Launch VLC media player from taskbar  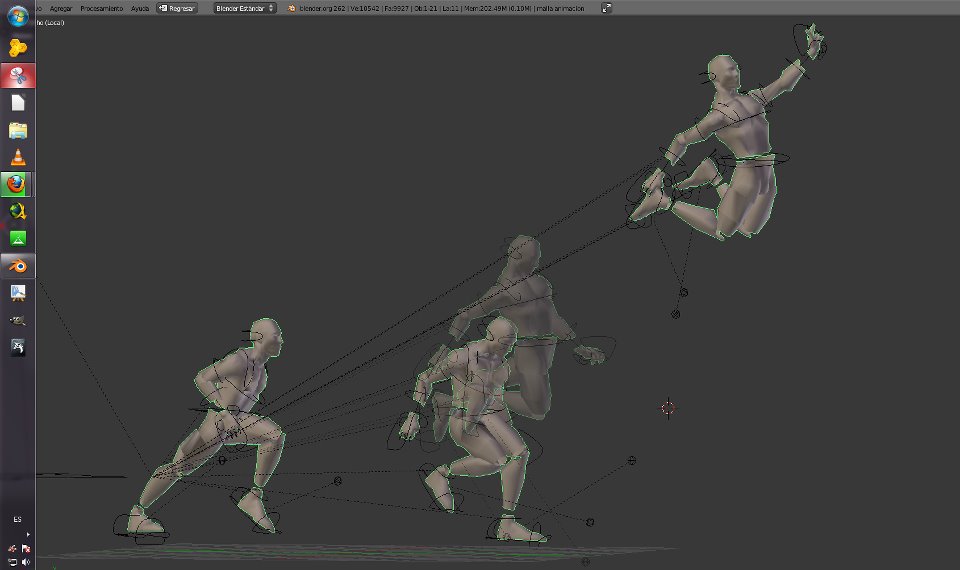(x=18, y=157)
